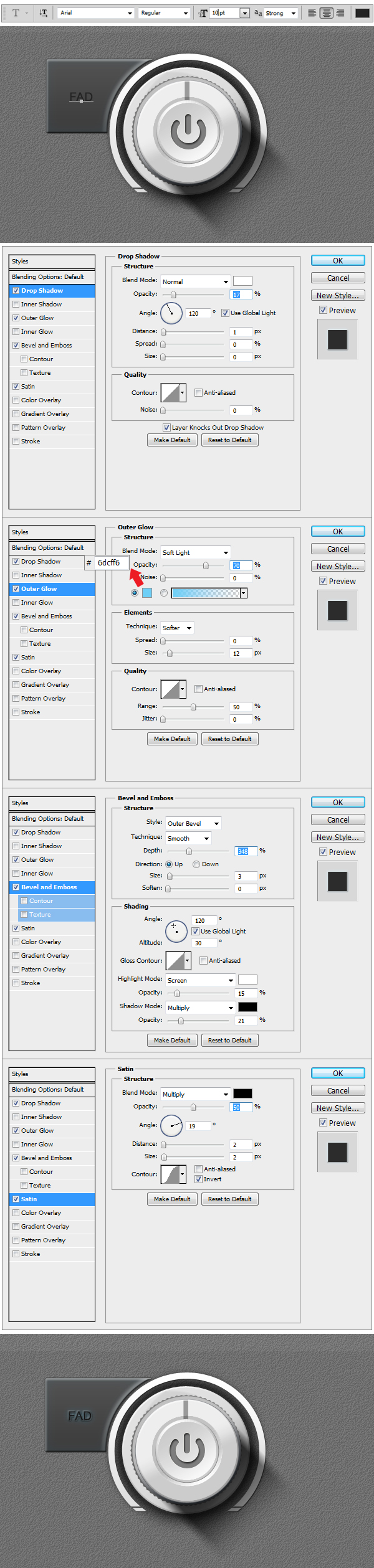This screenshot has width=374, height=1568.
Task: Toggle Anti-aliased in Drop Shadow Quality
Action: (x=198, y=392)
